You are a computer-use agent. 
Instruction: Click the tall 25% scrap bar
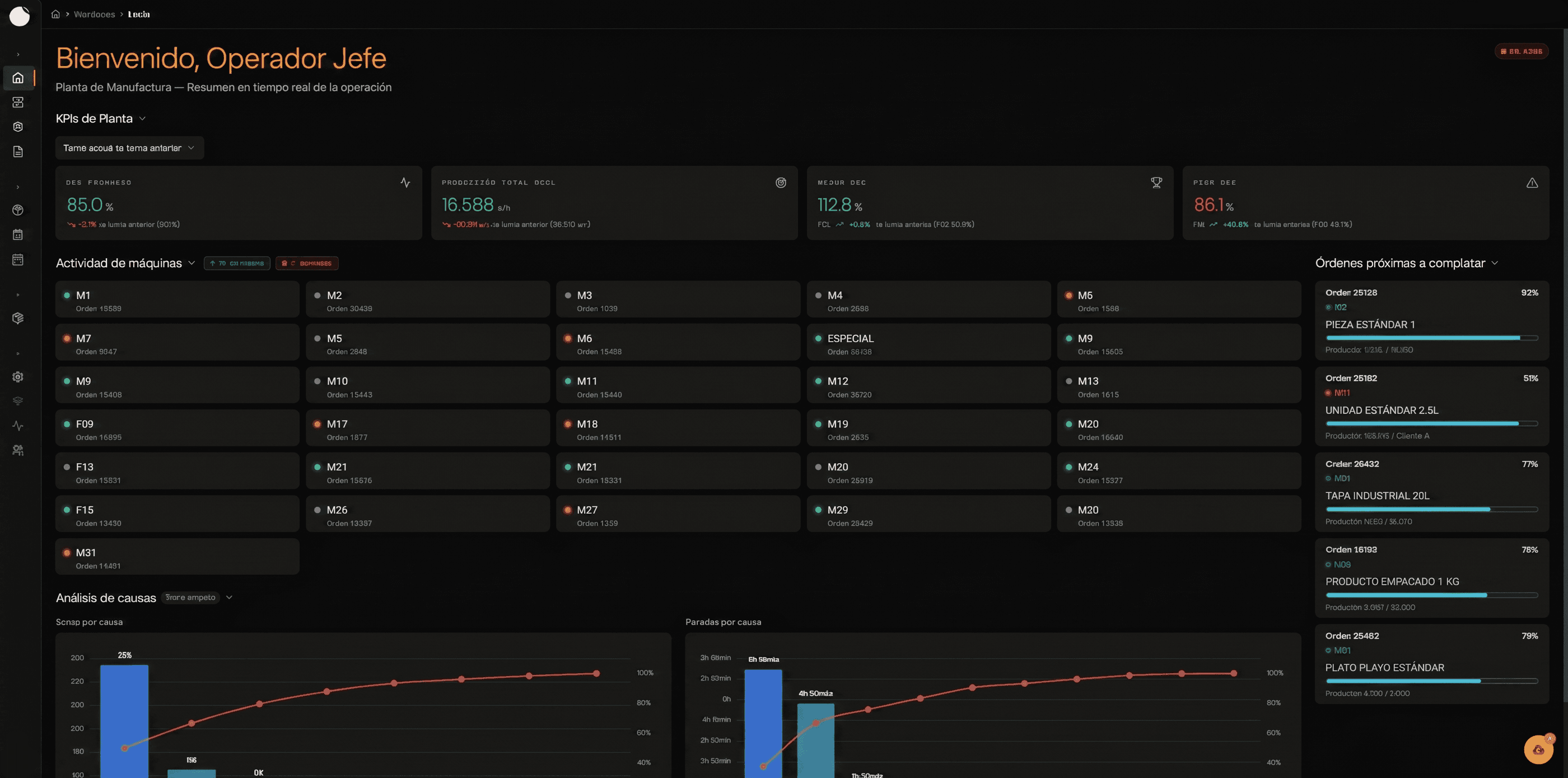[x=124, y=721]
